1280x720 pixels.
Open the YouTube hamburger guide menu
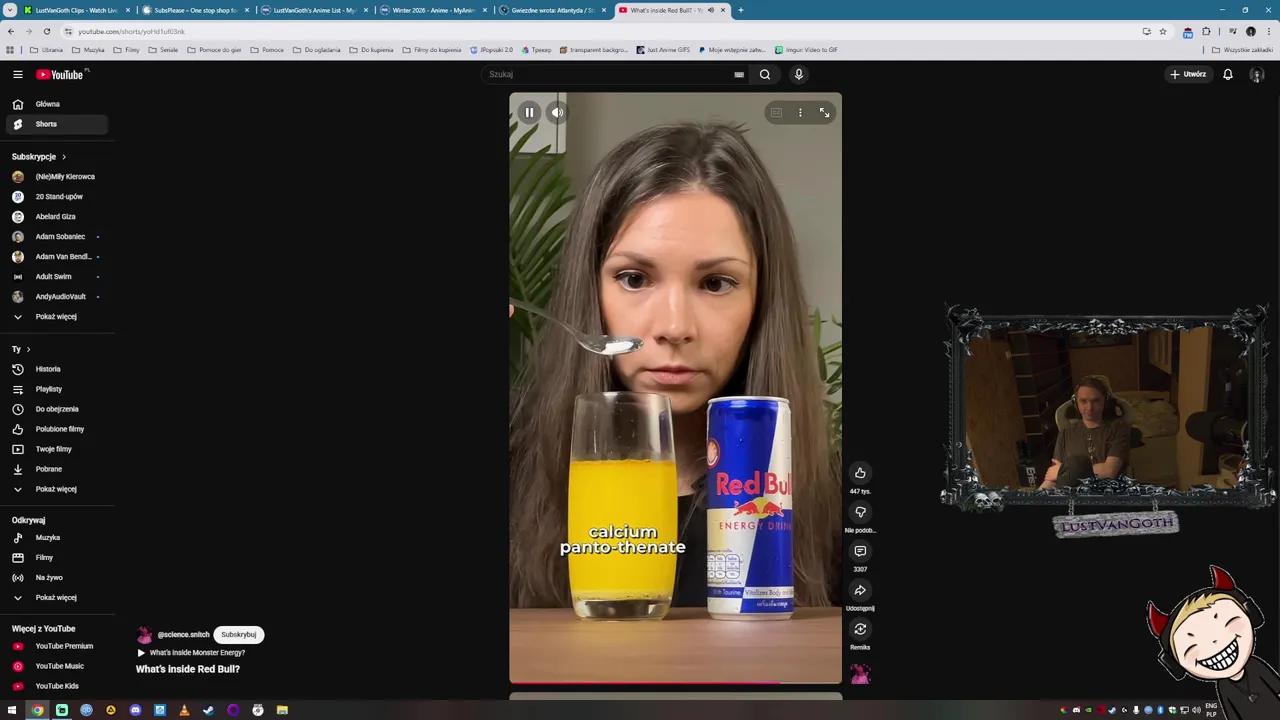[17, 74]
